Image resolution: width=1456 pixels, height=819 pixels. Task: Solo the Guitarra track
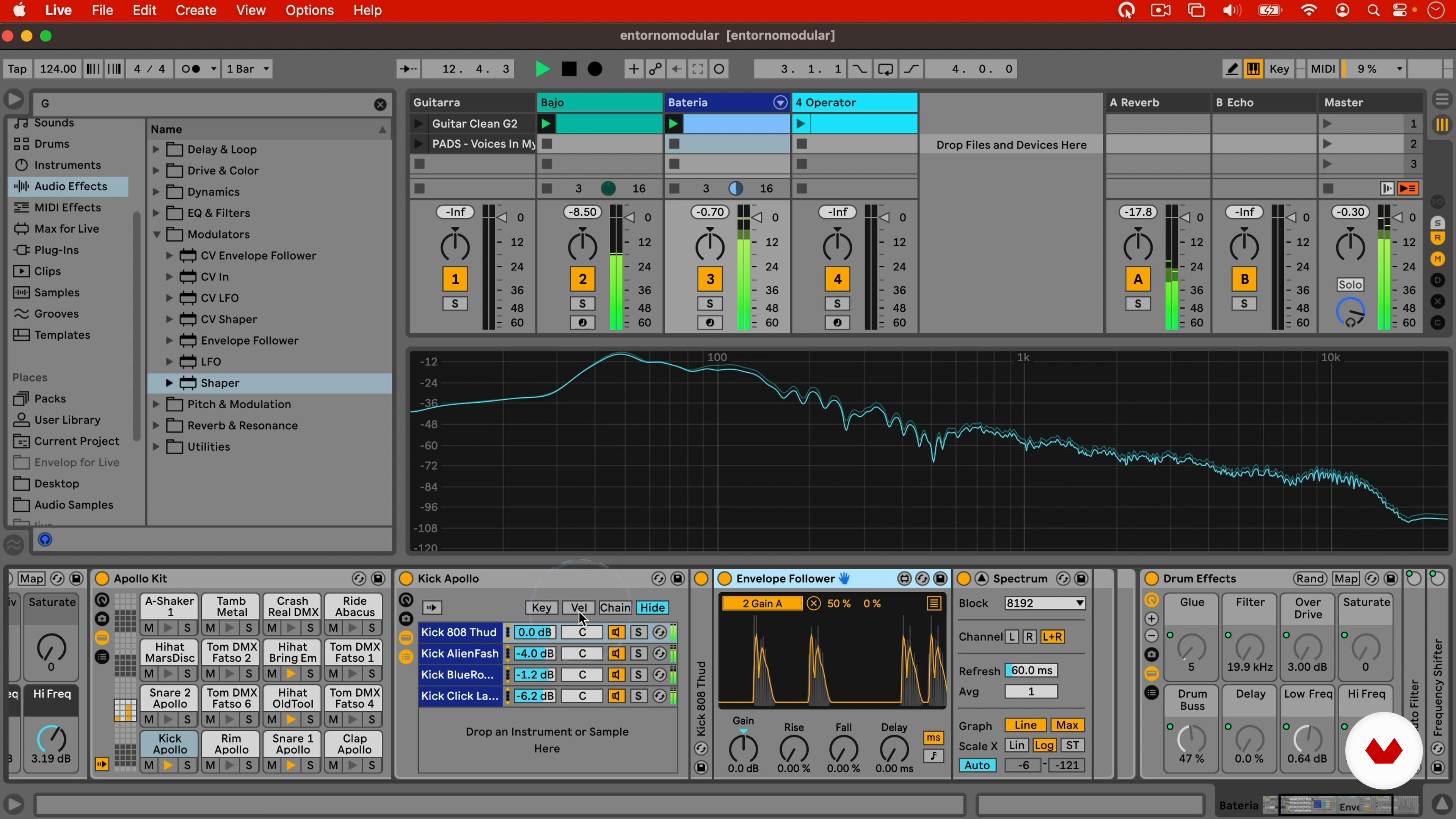coord(455,304)
